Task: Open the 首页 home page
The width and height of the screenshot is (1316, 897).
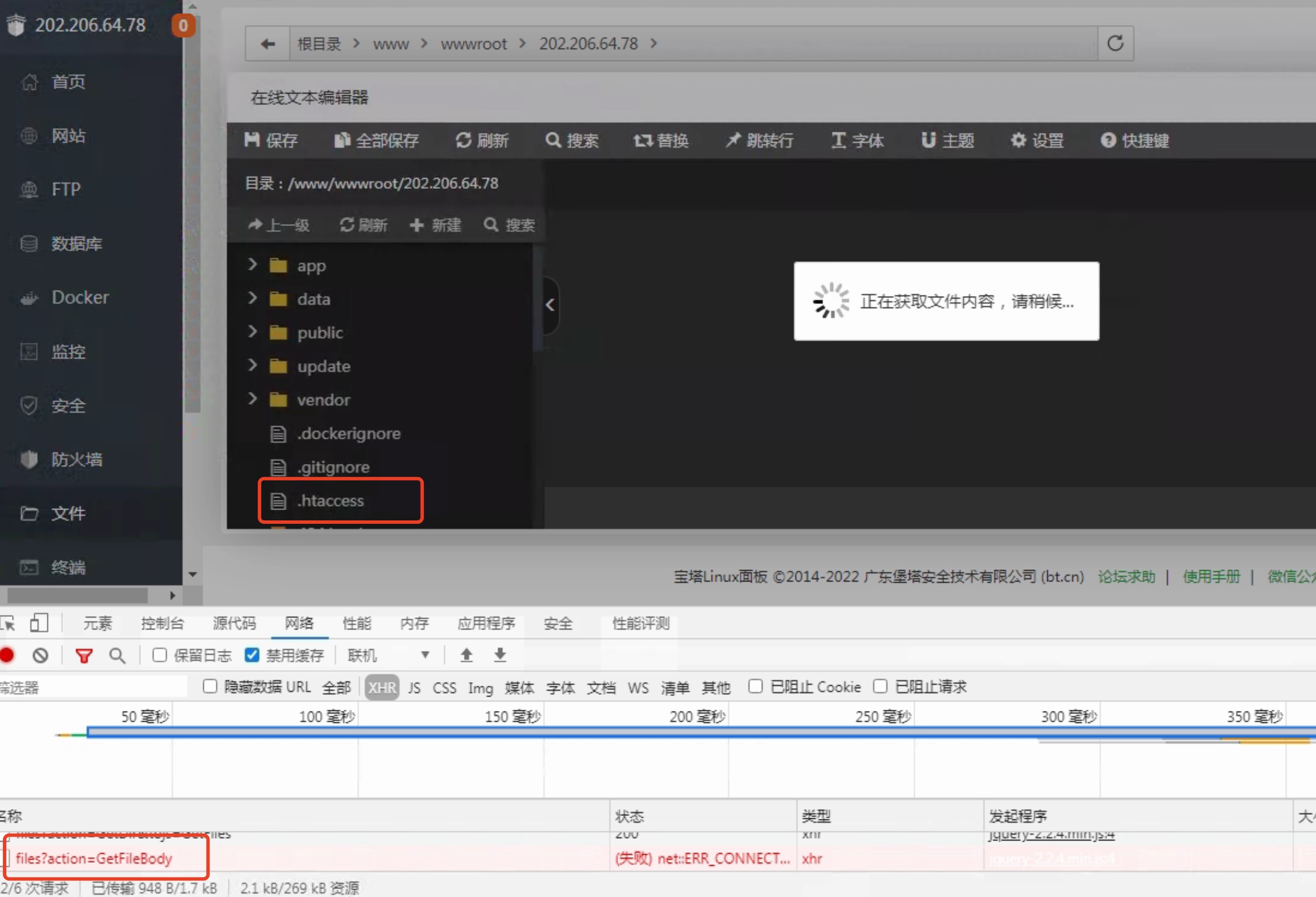Action: [68, 82]
